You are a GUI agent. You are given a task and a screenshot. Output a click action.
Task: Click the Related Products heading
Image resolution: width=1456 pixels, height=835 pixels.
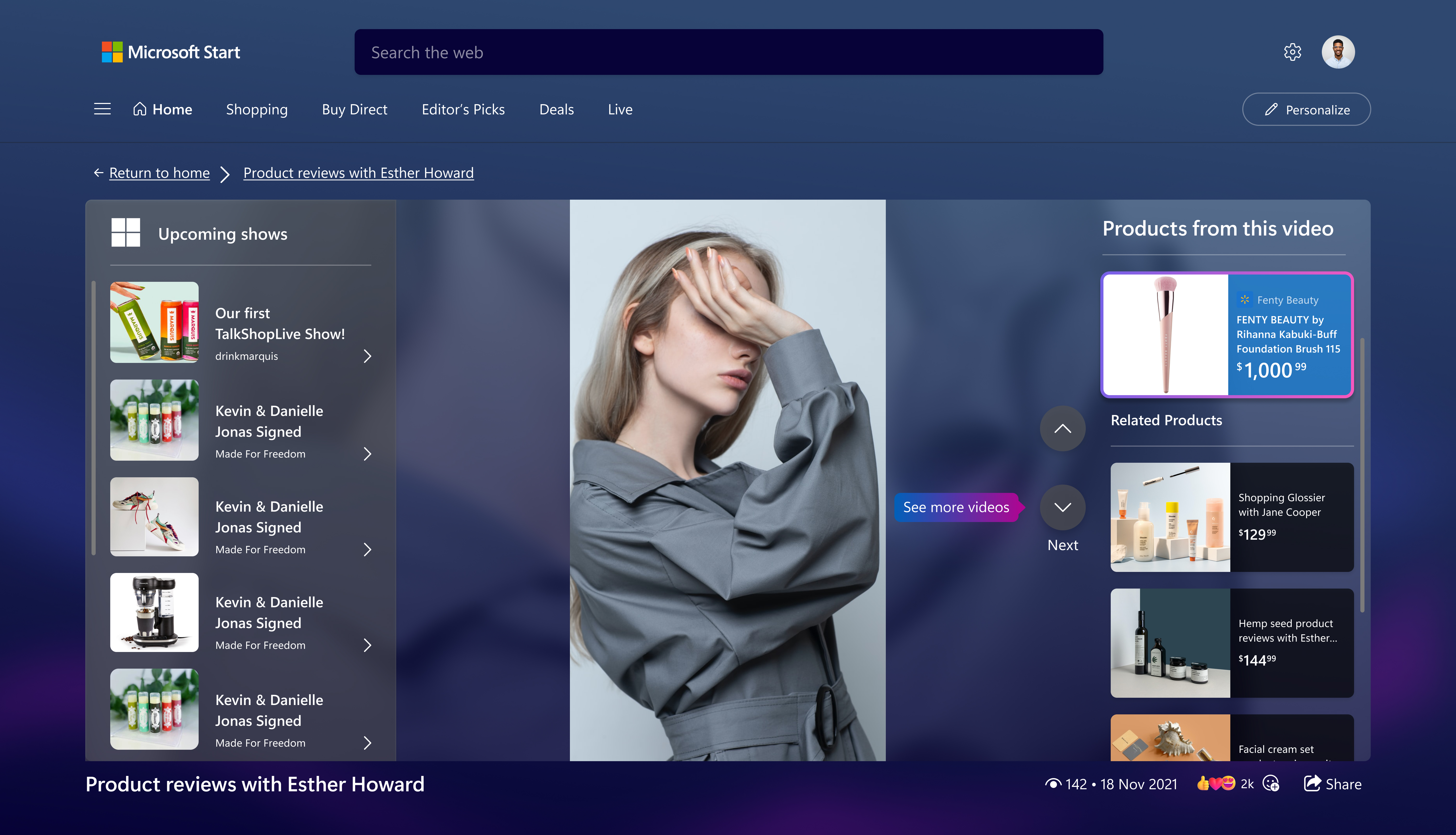point(1166,420)
